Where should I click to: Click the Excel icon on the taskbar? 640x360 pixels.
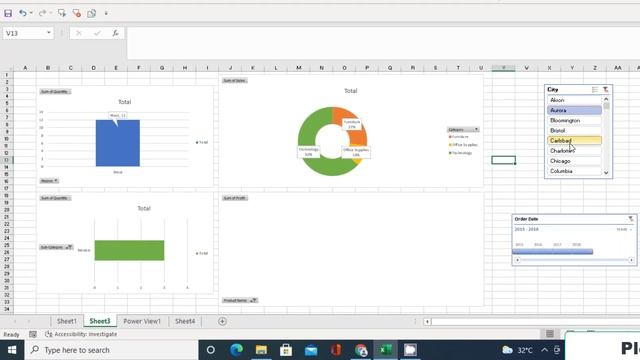[x=386, y=350]
